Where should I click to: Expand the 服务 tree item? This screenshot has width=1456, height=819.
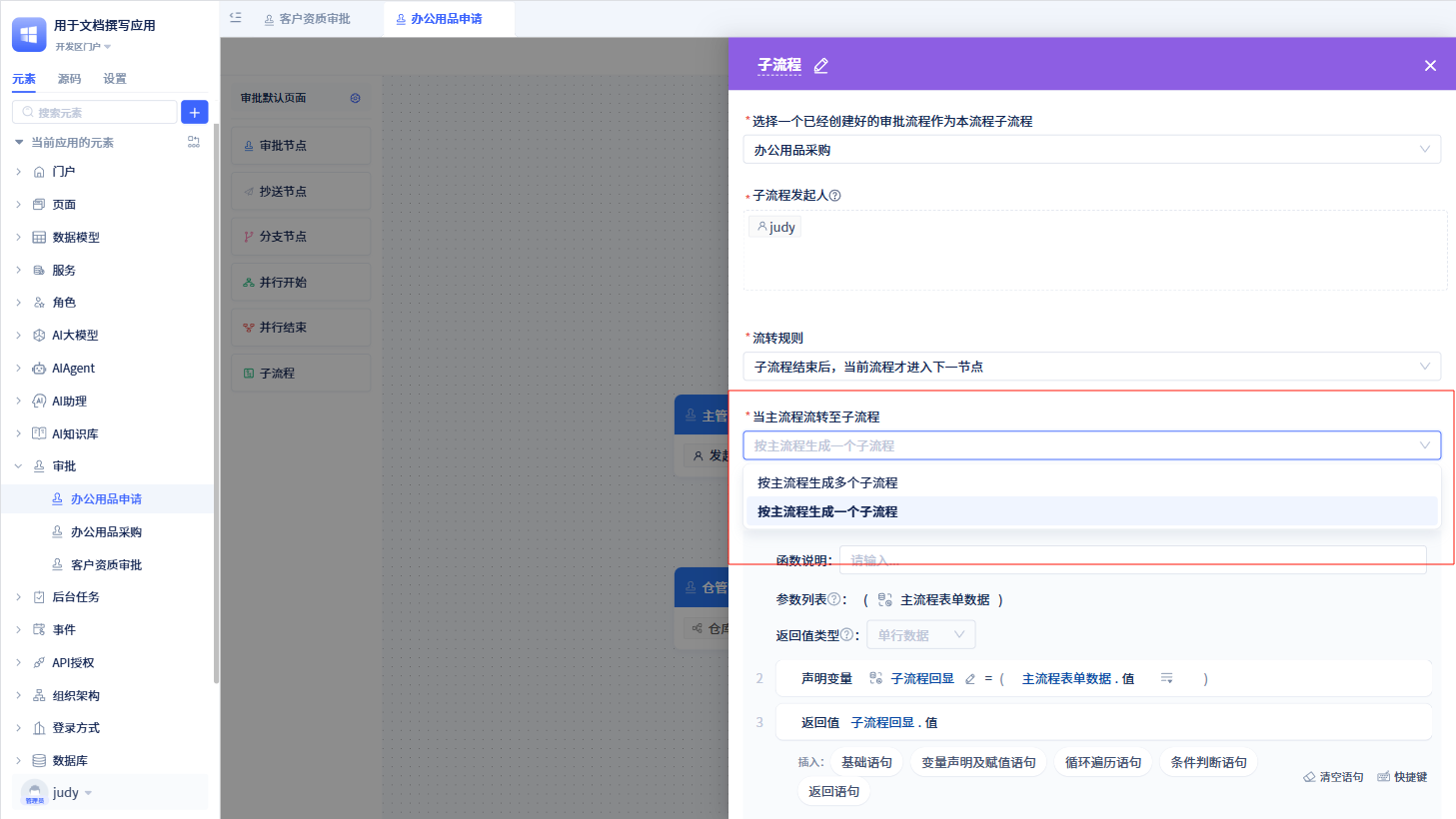[18, 270]
